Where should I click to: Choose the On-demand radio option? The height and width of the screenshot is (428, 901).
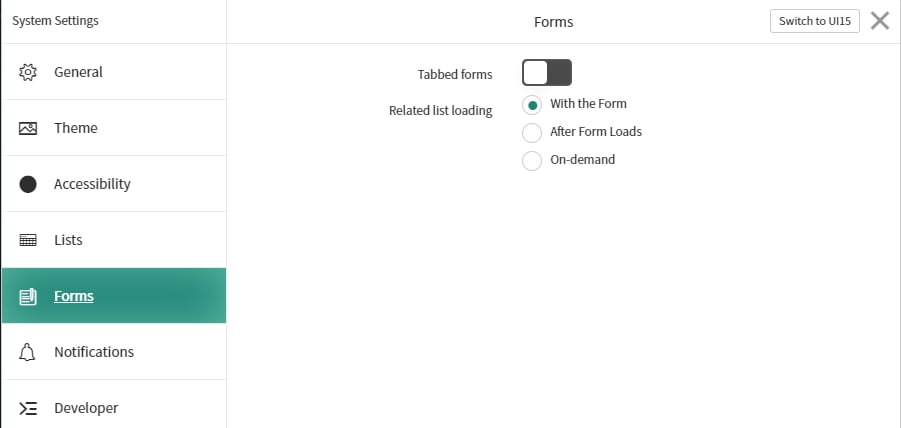coord(532,161)
